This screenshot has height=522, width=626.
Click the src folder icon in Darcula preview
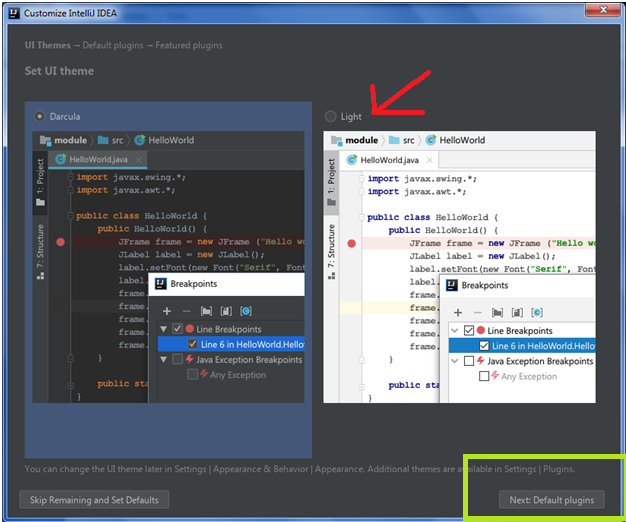tap(102, 141)
